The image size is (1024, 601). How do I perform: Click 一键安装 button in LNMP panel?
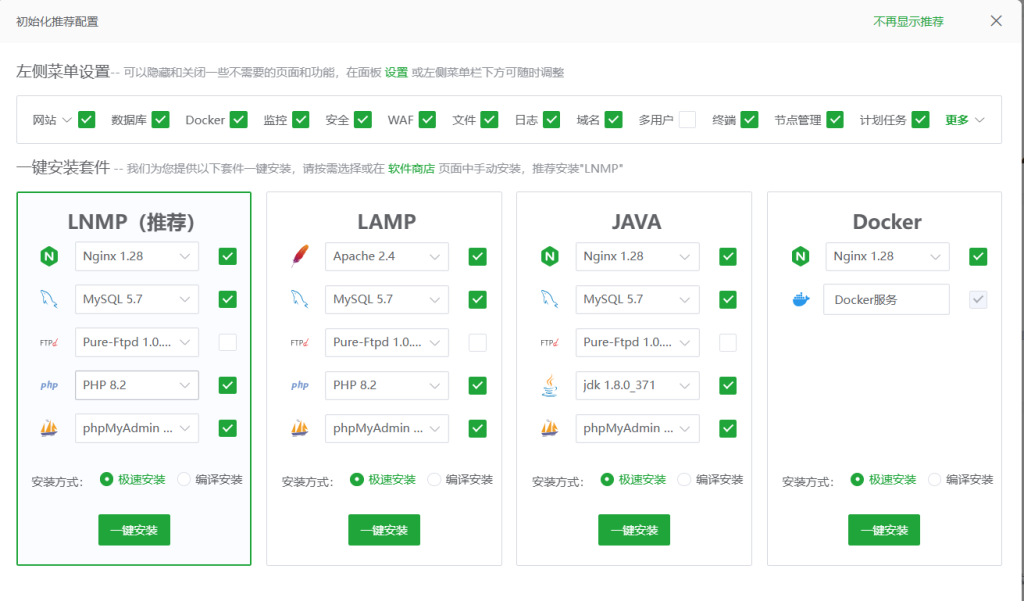(134, 530)
